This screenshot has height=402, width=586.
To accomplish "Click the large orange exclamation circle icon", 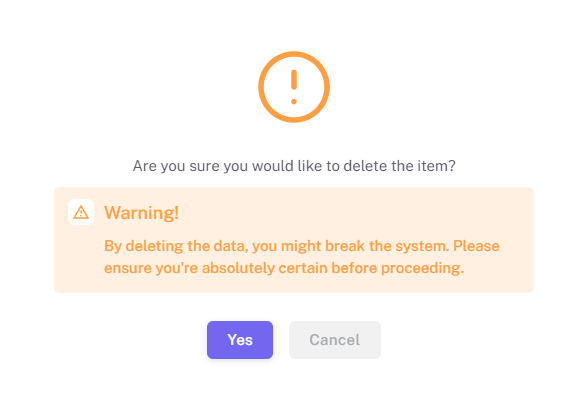I will 294,87.
